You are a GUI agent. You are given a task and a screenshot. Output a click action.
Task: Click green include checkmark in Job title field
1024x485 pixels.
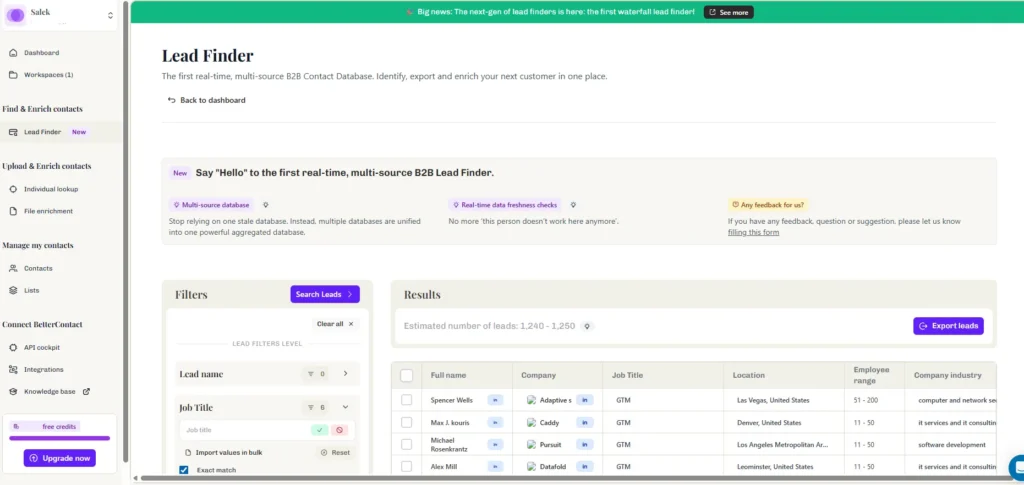pos(319,430)
